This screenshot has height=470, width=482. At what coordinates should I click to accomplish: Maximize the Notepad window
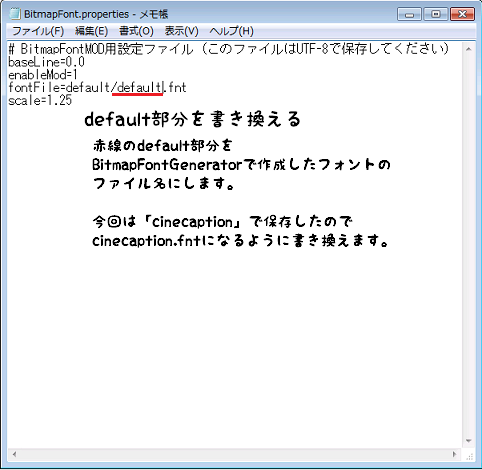(436, 14)
